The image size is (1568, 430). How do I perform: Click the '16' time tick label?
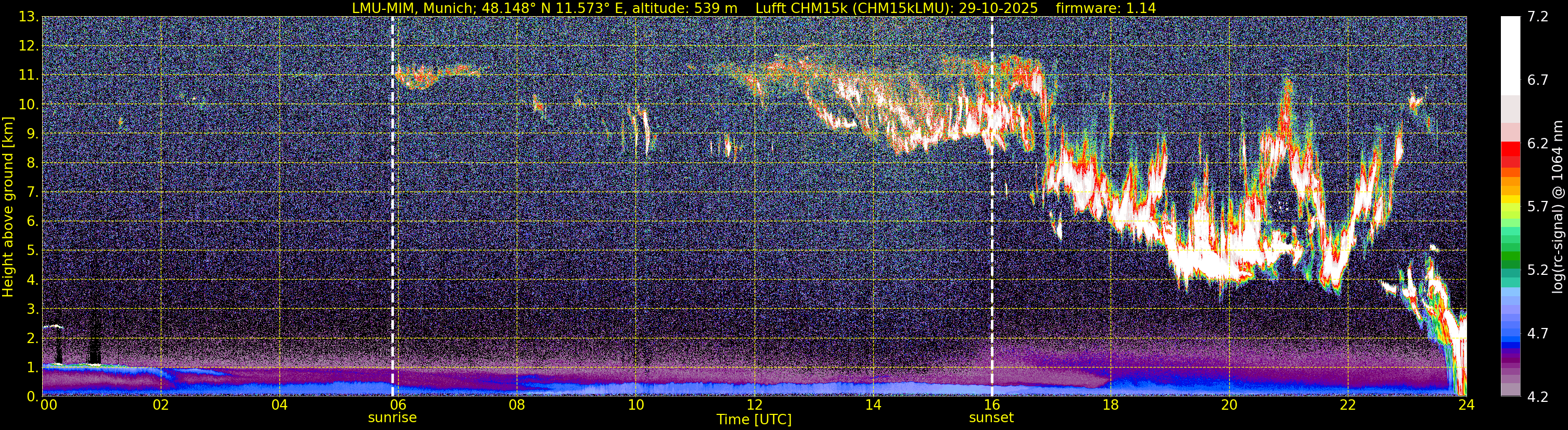[991, 405]
